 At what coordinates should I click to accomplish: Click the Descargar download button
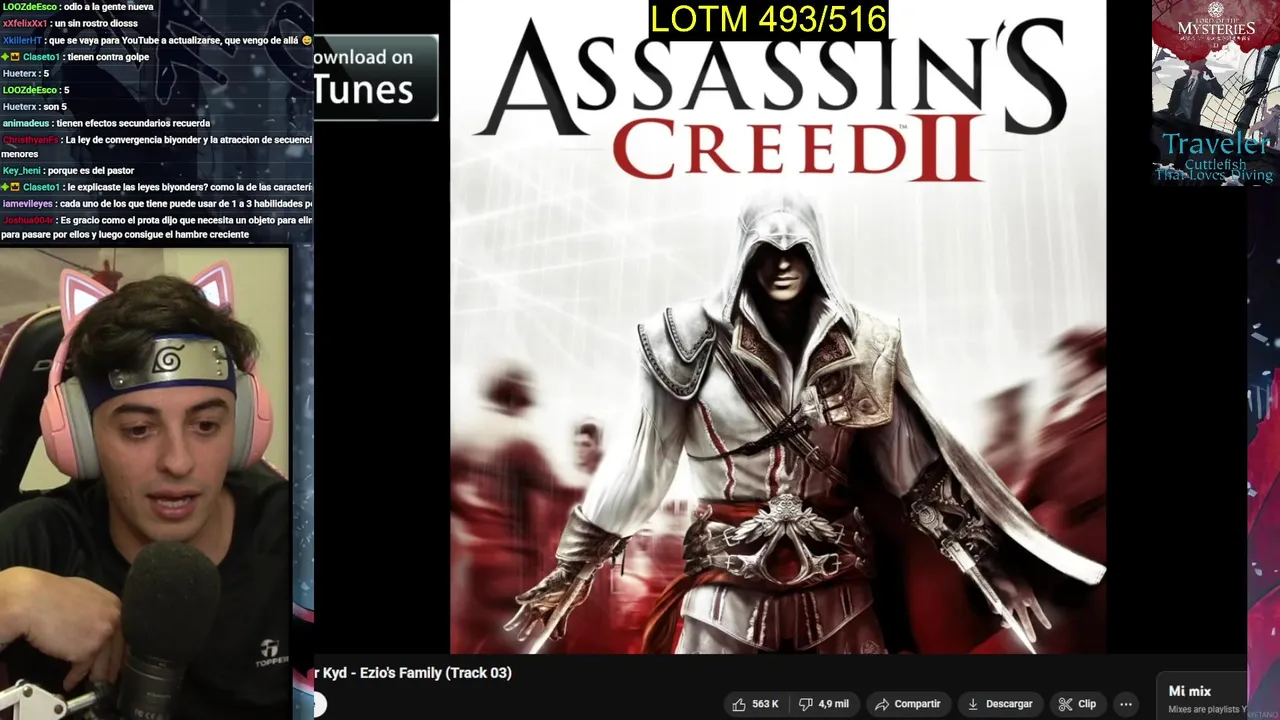click(x=999, y=704)
